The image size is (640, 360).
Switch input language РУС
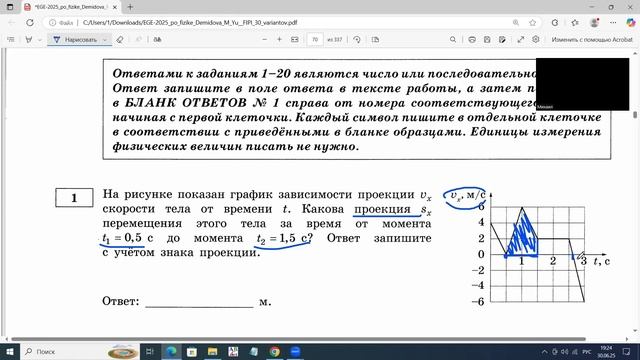(x=587, y=352)
